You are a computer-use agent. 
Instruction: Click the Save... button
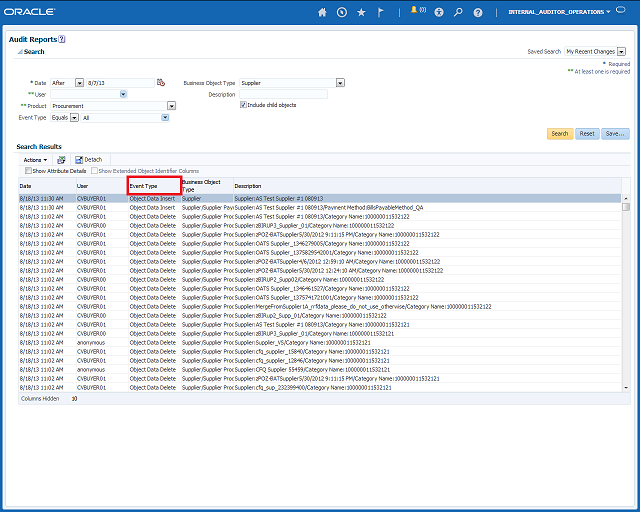coord(615,134)
